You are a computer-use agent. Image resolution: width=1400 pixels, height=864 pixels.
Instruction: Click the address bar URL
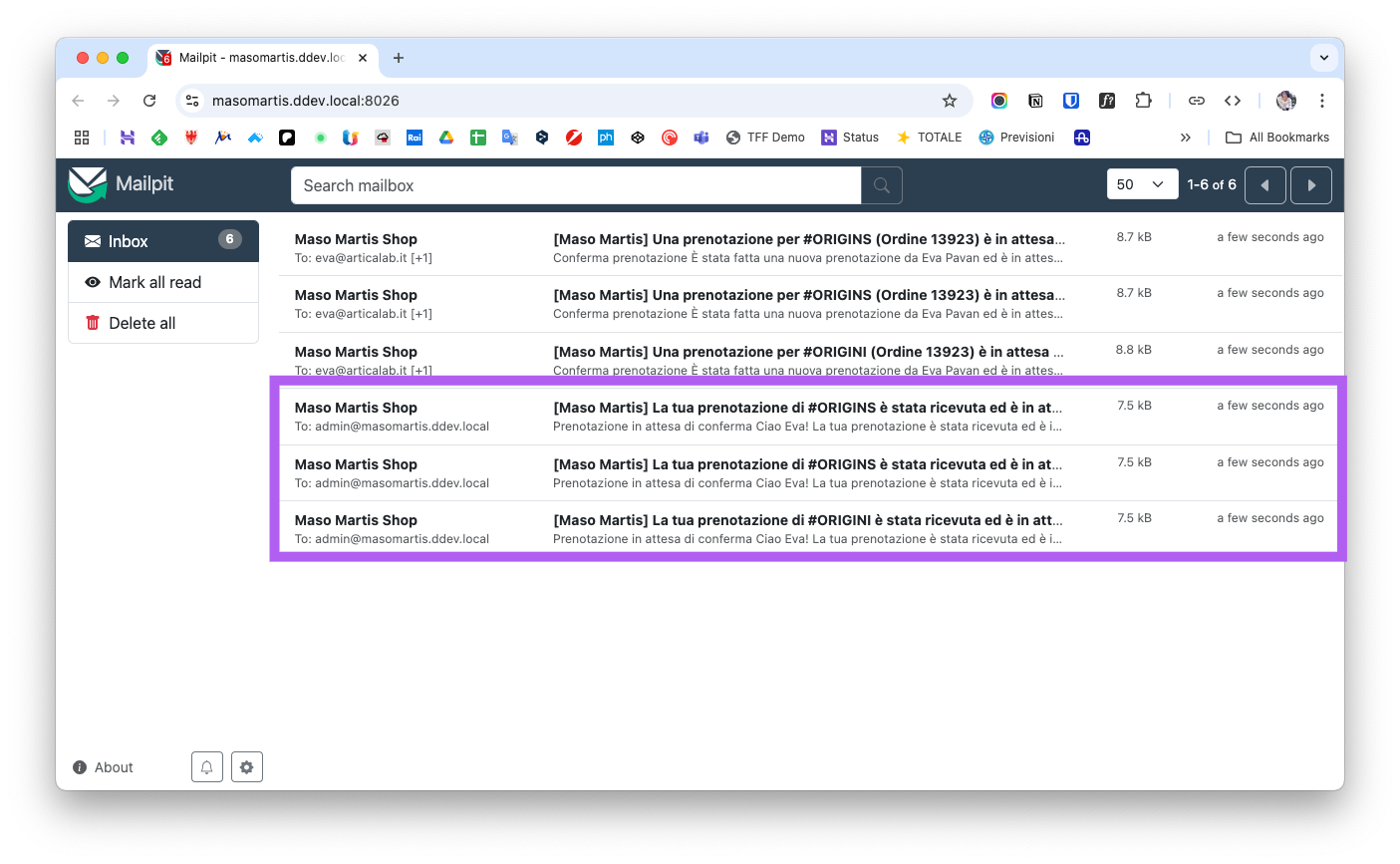click(x=306, y=101)
